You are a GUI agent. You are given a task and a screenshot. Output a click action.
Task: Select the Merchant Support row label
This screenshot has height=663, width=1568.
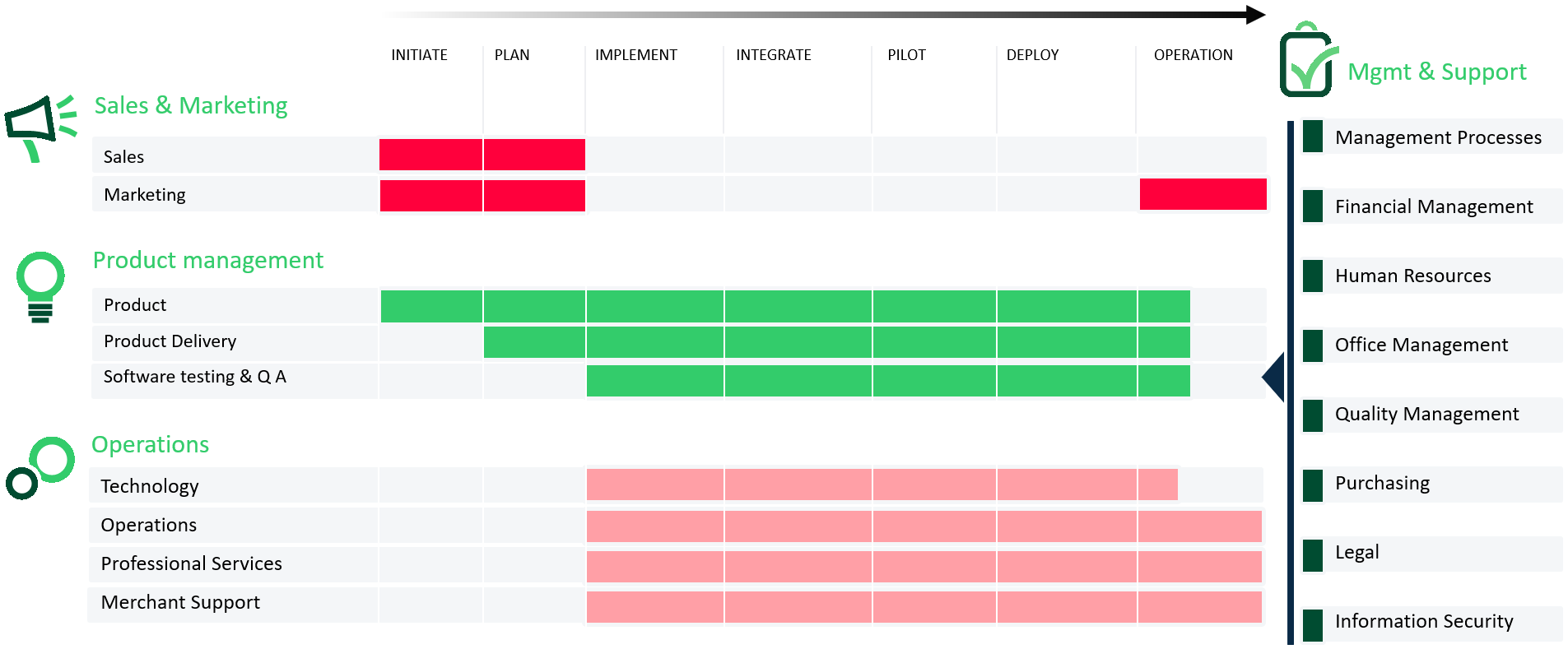click(x=180, y=602)
